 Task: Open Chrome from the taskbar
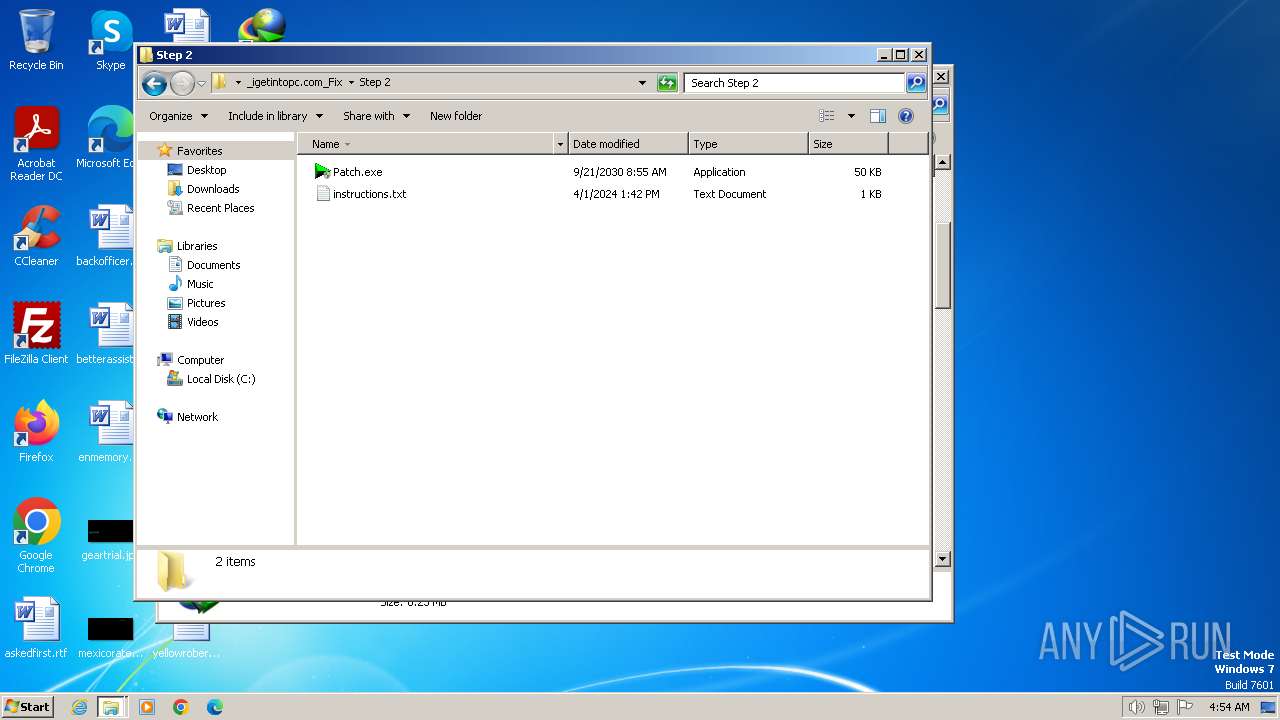(x=181, y=707)
